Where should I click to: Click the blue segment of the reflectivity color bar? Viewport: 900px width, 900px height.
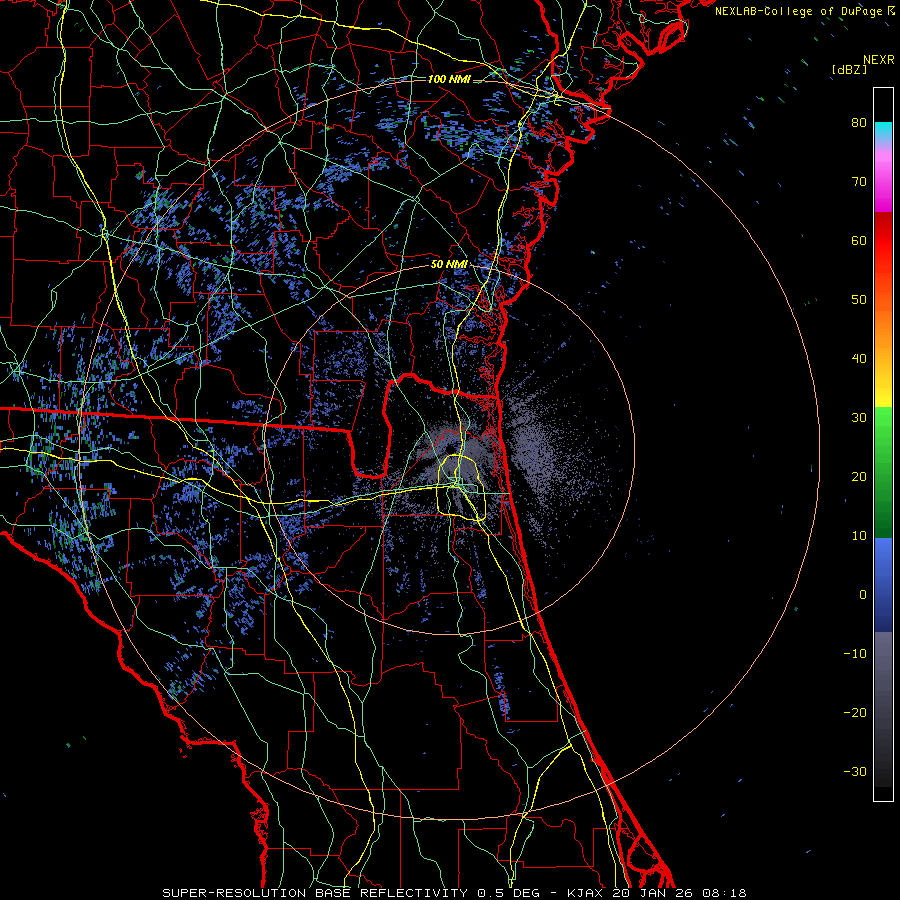tap(883, 585)
